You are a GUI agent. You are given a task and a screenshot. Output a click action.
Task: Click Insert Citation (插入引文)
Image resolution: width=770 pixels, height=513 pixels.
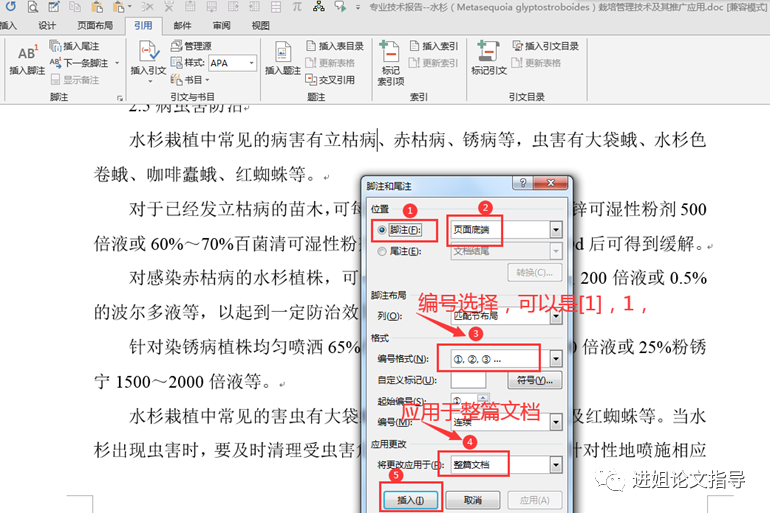148,60
